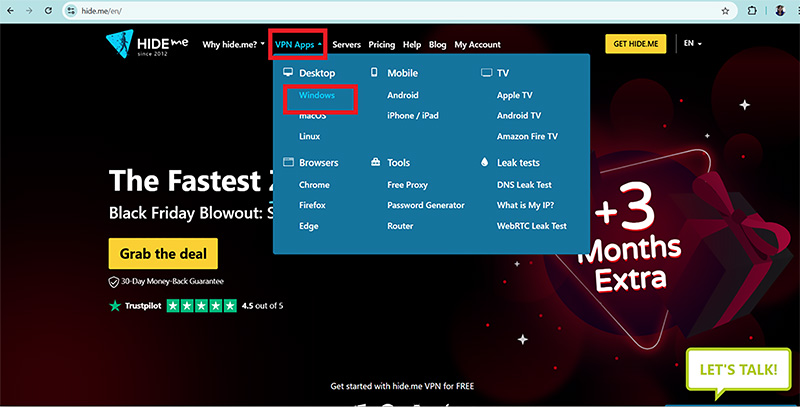This screenshot has width=800, height=407.
Task: Click the Mobile section heading
Action: click(403, 73)
